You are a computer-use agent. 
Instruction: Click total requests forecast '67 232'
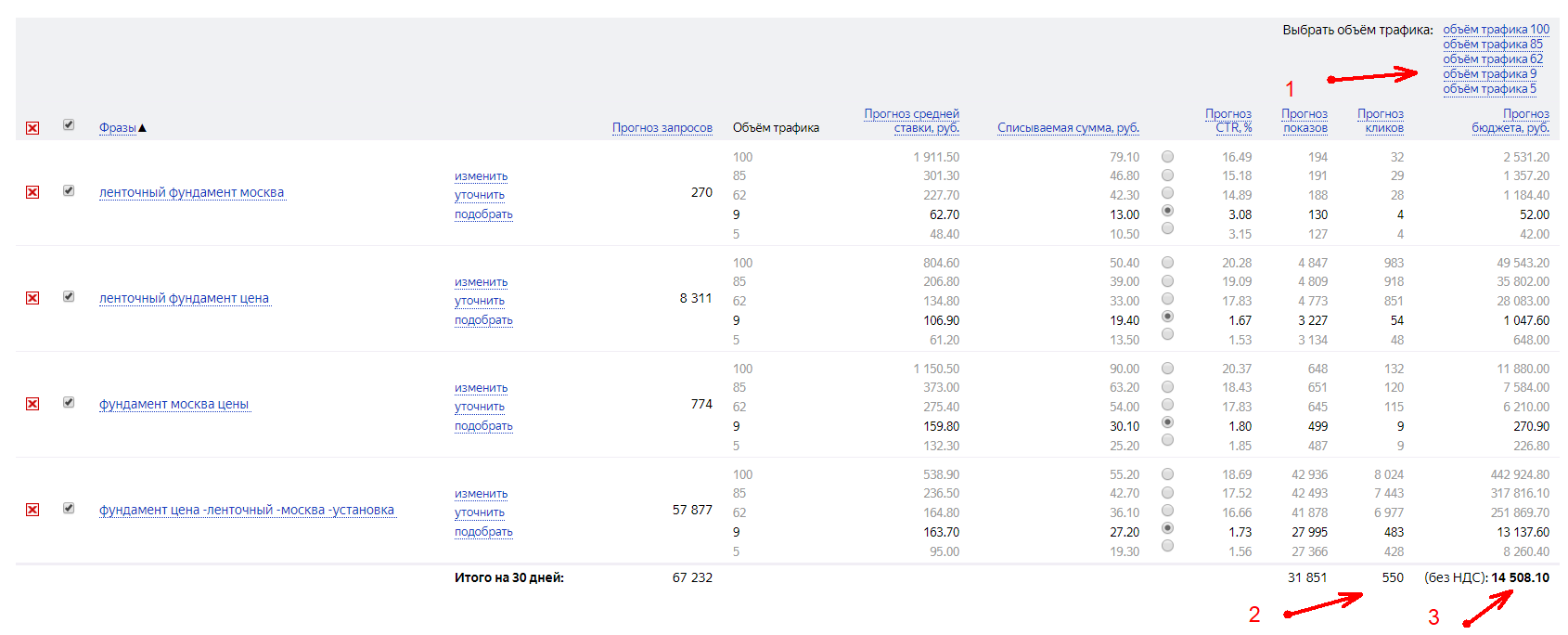coord(692,577)
